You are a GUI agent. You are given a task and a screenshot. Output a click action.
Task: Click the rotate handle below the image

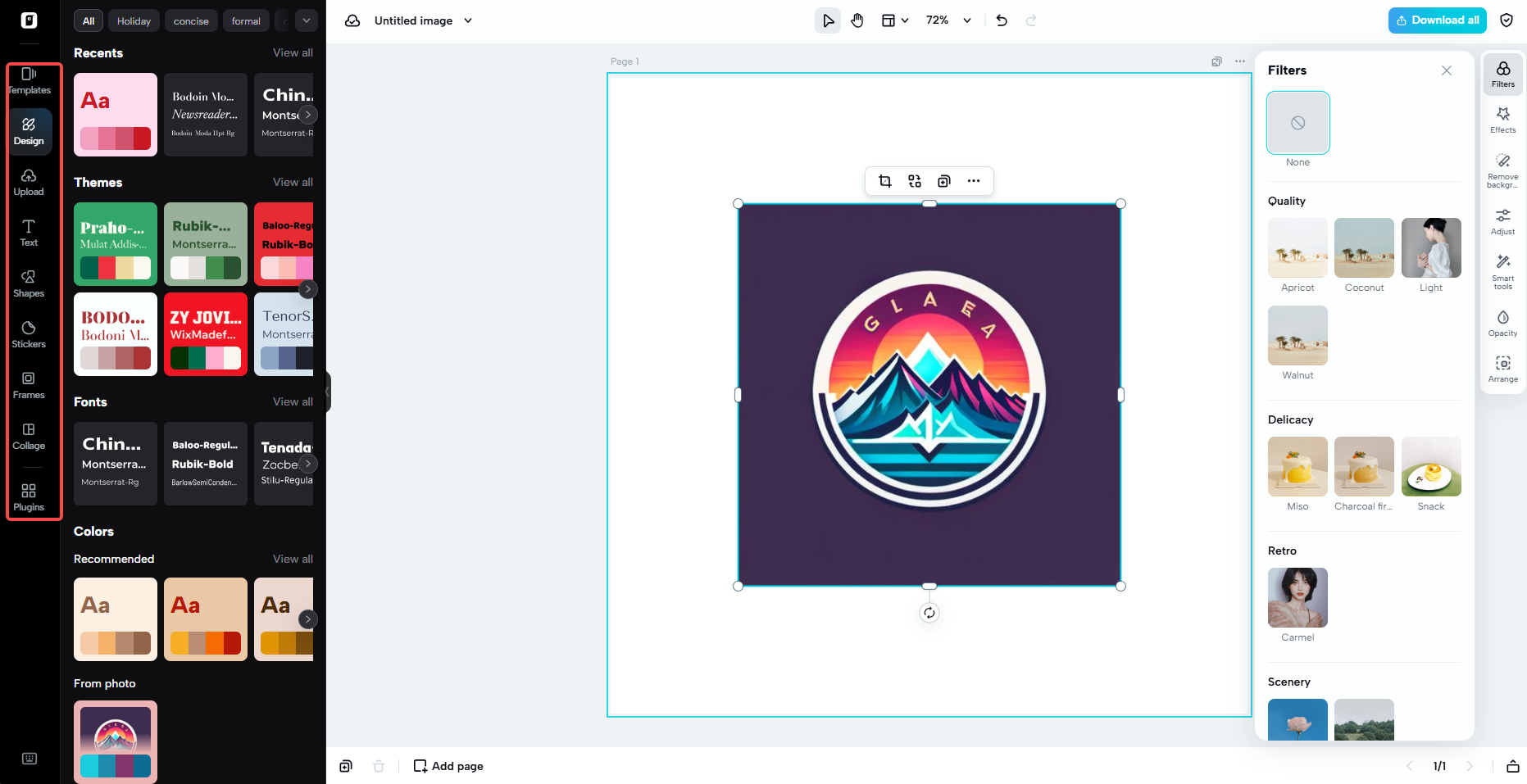click(x=929, y=613)
